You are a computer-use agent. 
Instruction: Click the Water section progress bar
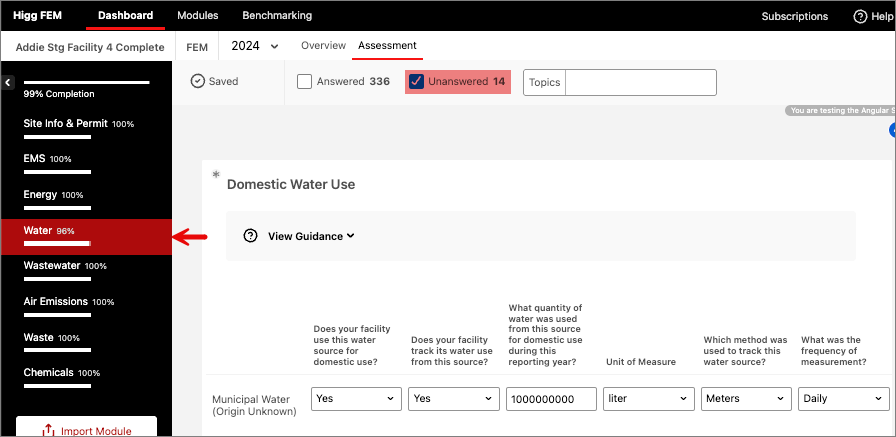(x=57, y=244)
